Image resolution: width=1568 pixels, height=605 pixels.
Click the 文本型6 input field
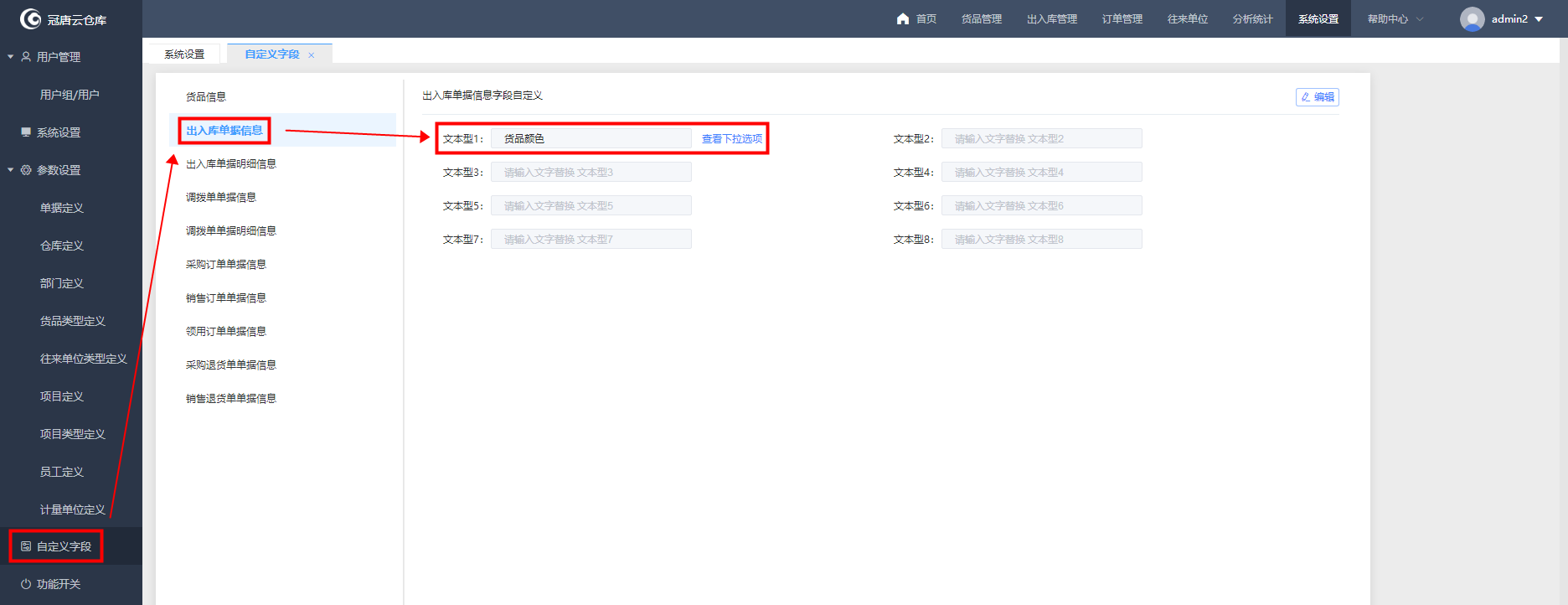click(1042, 206)
